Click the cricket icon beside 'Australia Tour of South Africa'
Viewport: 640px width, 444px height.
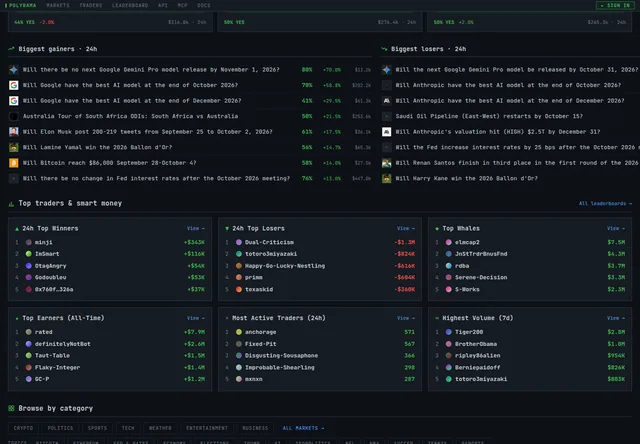point(13,116)
